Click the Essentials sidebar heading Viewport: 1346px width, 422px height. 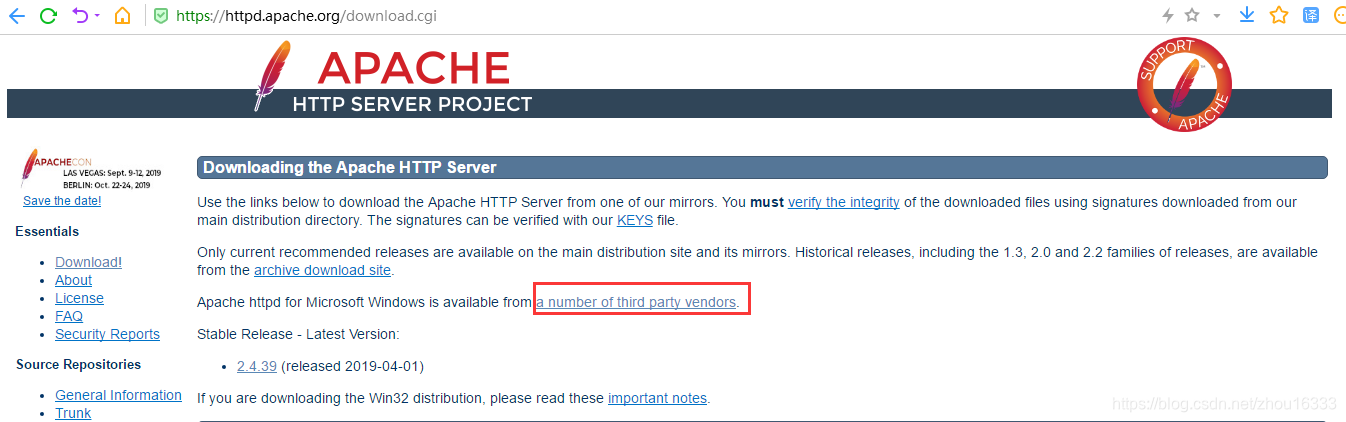47,231
